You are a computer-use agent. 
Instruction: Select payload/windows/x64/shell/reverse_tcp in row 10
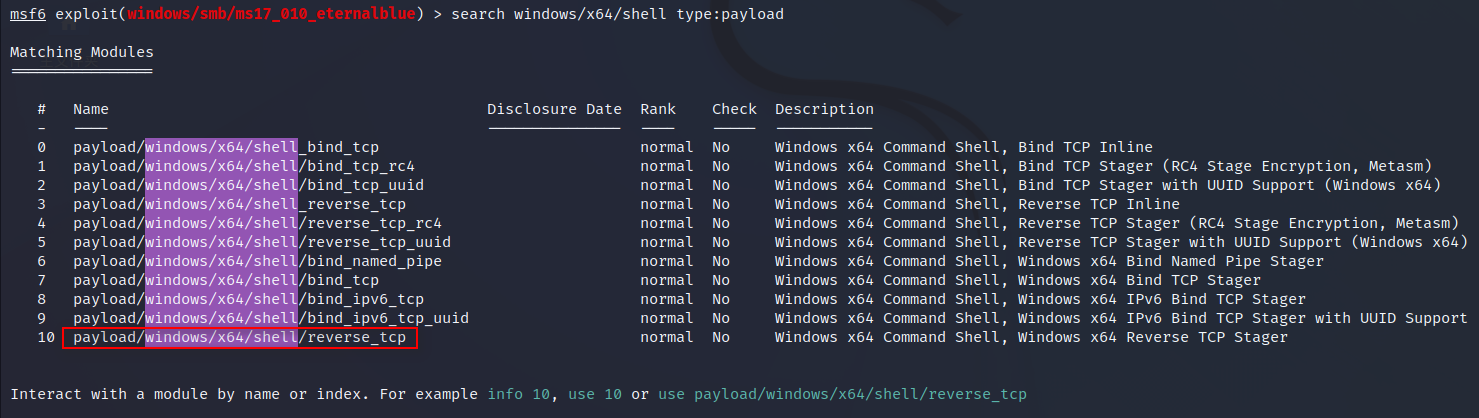[239, 338]
